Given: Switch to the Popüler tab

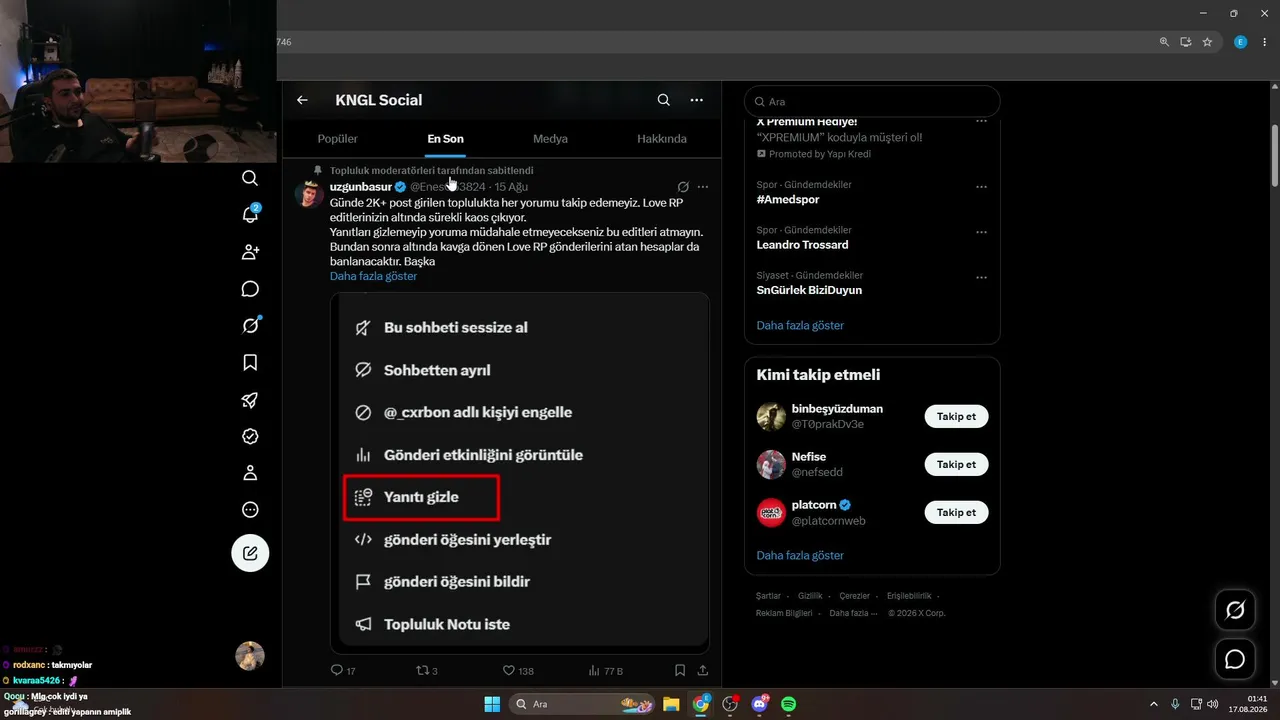Looking at the screenshot, I should (x=337, y=139).
